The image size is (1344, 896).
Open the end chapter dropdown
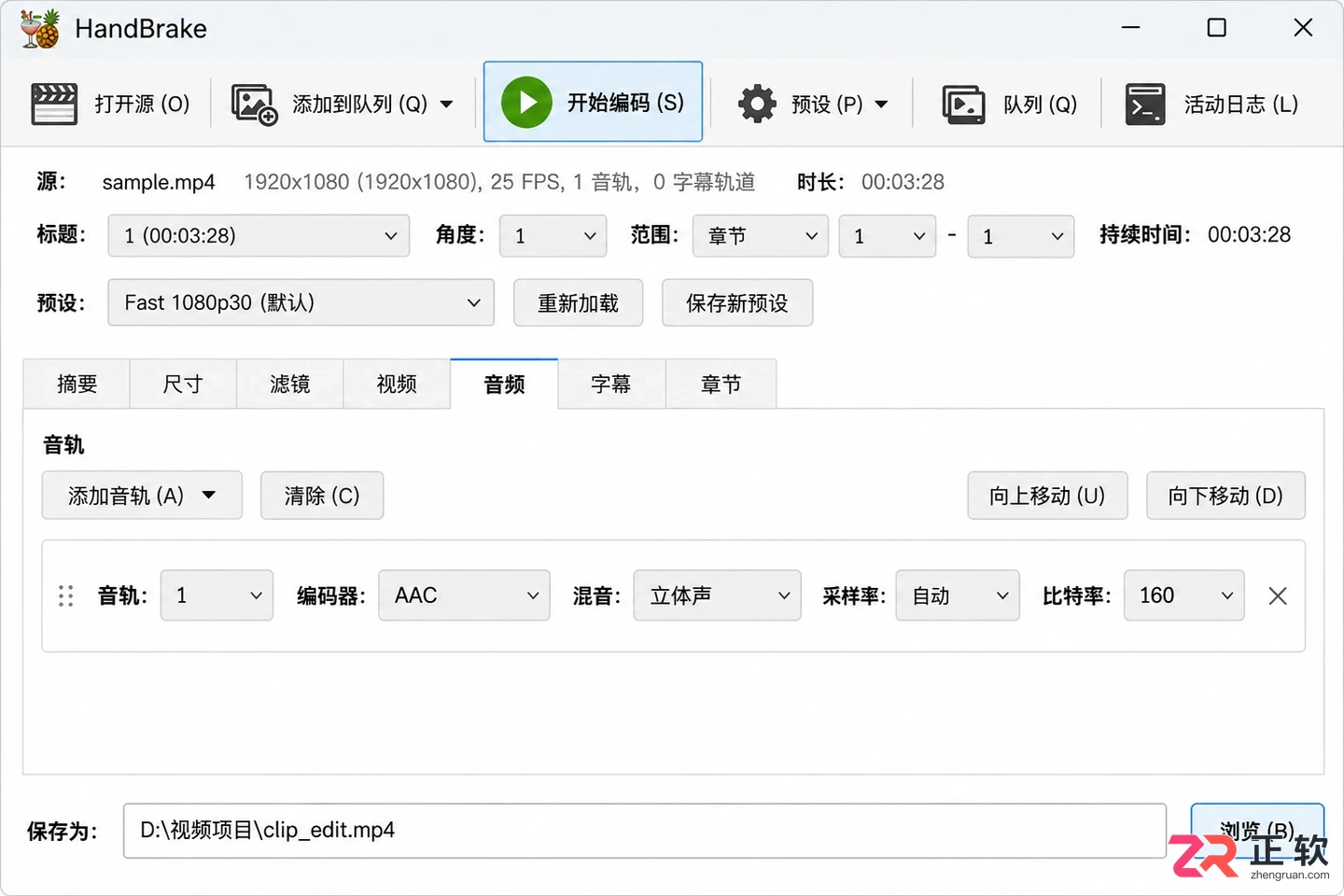click(x=1021, y=236)
